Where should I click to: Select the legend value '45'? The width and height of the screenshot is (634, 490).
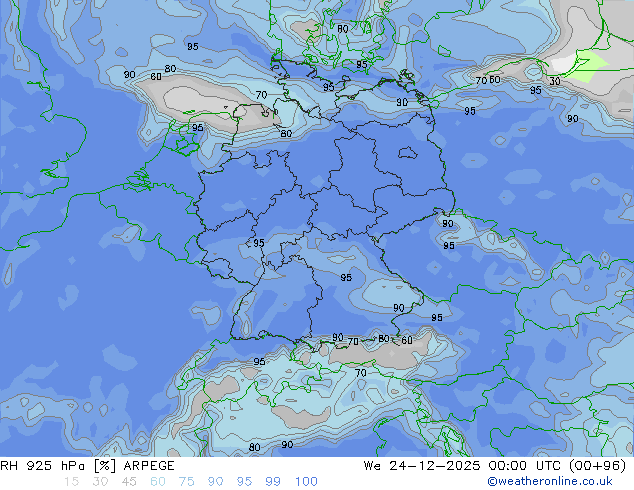(x=129, y=481)
